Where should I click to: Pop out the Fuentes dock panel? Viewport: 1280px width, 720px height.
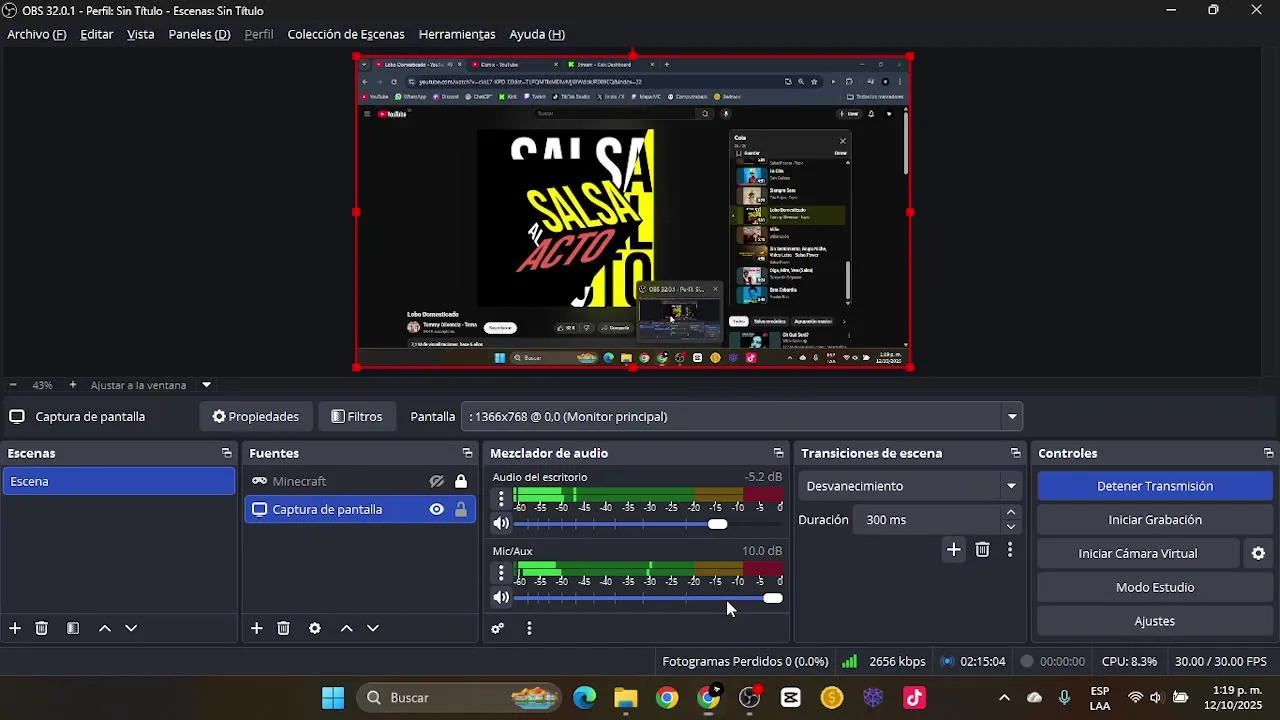tap(467, 453)
